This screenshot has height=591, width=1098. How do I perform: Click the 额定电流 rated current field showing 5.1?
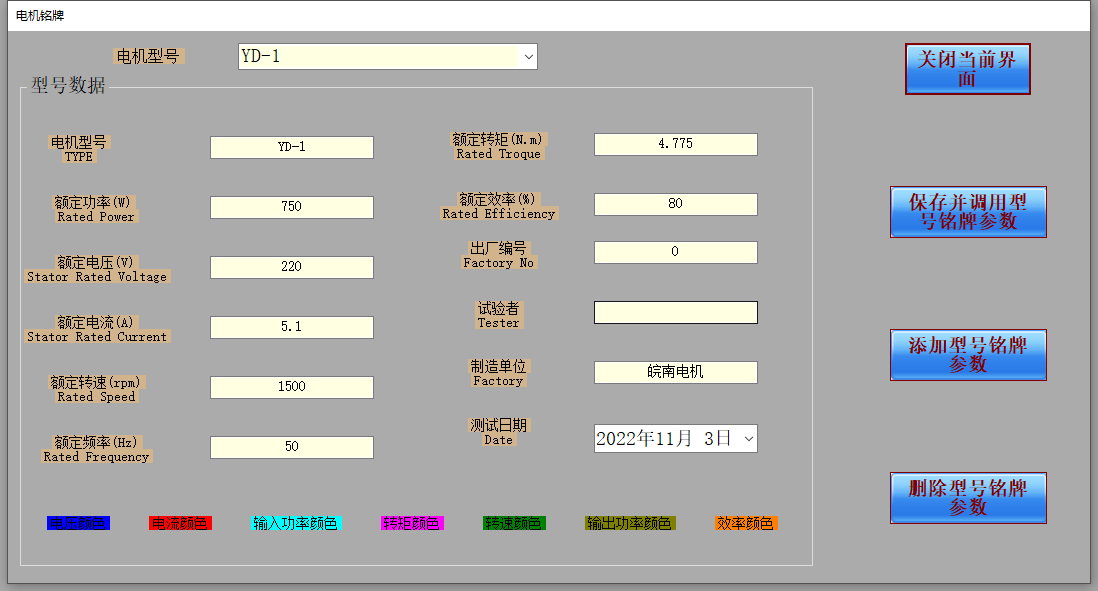291,327
